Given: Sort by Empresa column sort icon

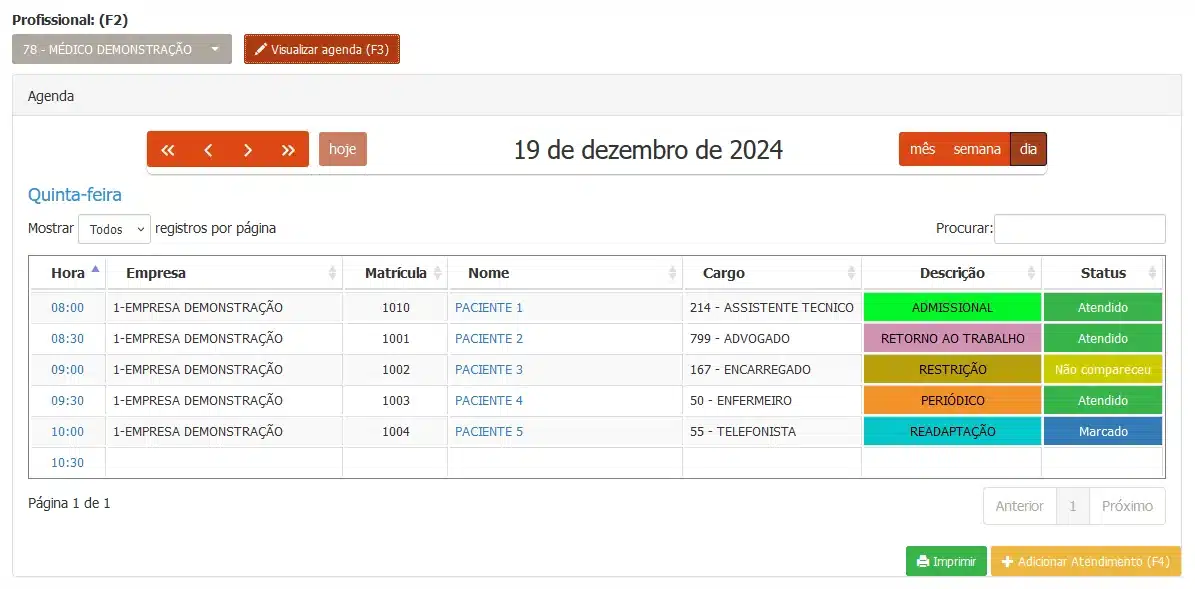Looking at the screenshot, I should point(332,273).
